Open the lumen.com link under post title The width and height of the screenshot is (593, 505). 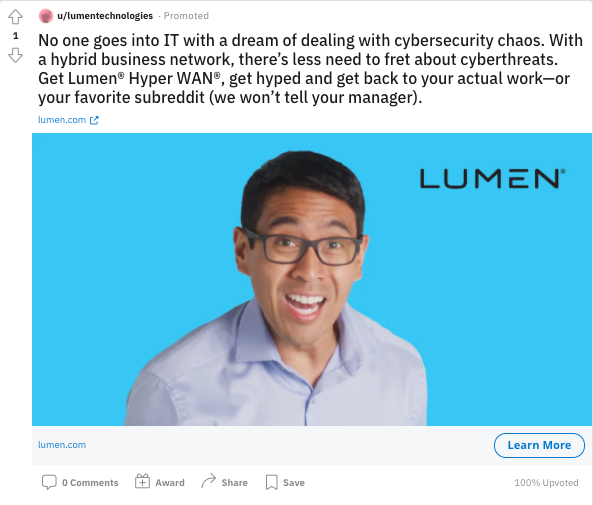coord(62,120)
